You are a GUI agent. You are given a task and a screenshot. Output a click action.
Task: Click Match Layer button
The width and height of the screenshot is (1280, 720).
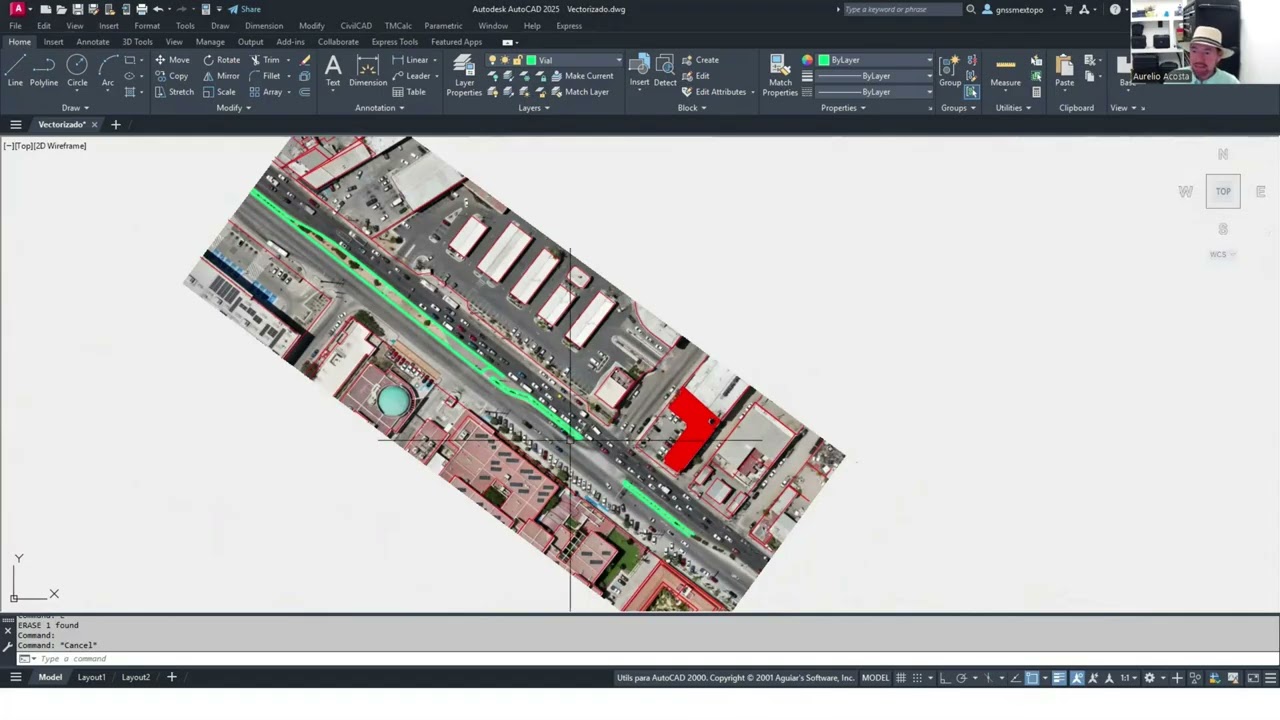[x=579, y=92]
